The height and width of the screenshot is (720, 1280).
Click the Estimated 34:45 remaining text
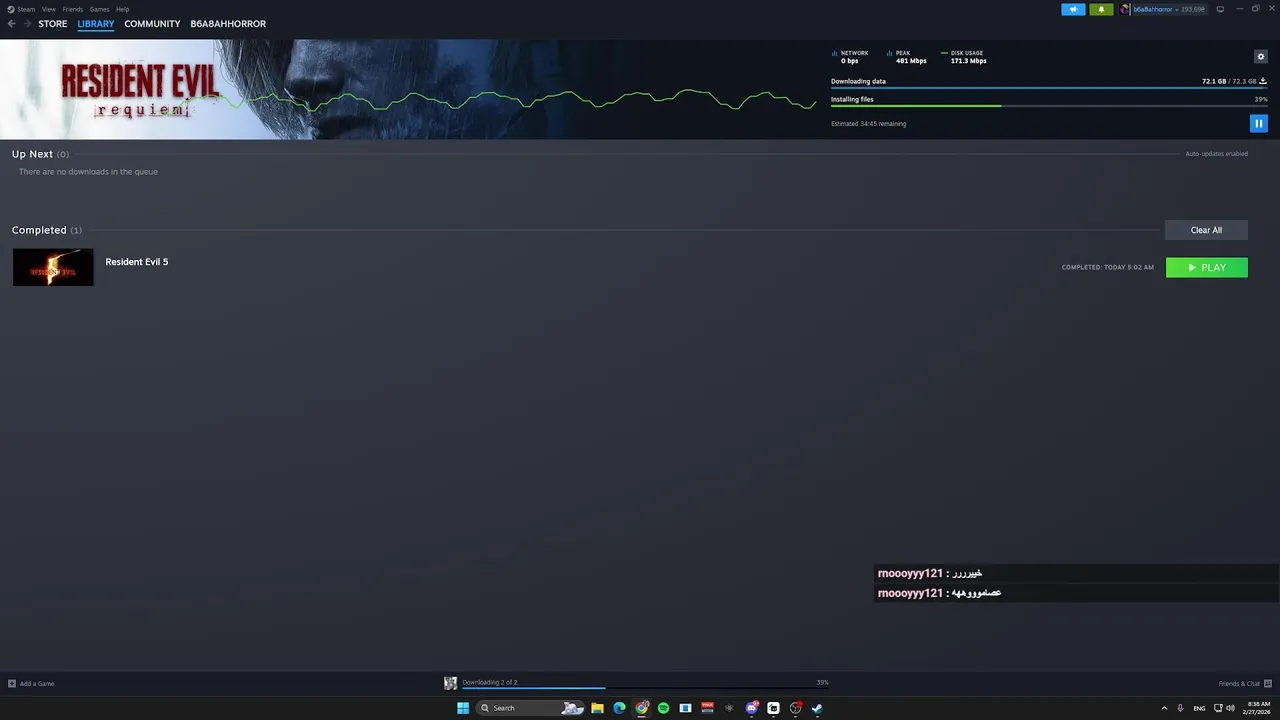(868, 124)
